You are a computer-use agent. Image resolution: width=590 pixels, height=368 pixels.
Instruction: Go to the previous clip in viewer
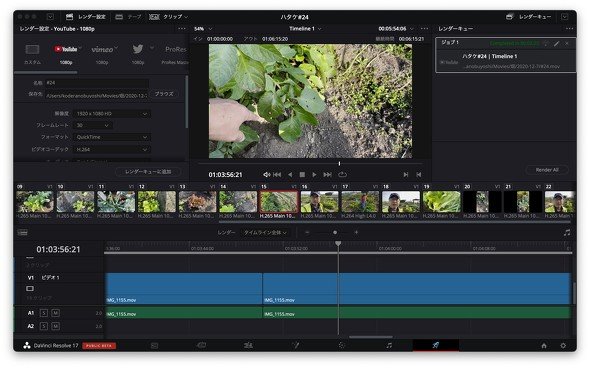(418, 175)
